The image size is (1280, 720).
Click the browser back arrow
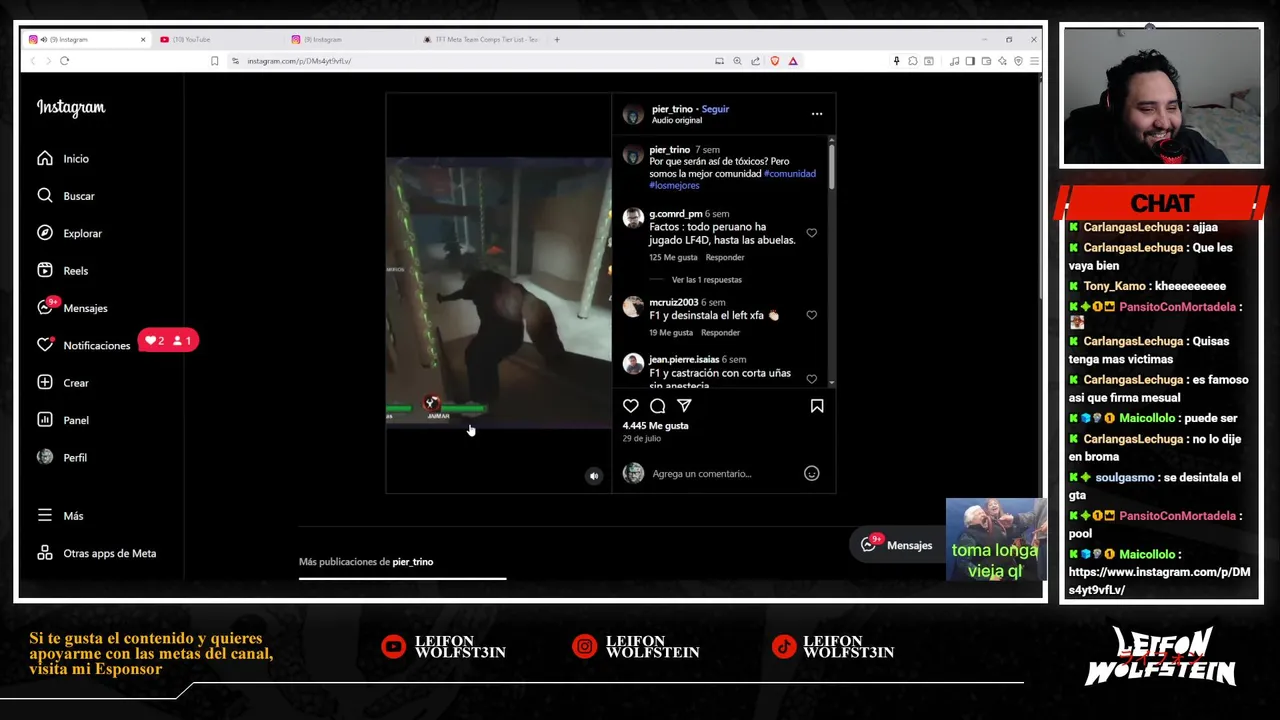click(32, 61)
